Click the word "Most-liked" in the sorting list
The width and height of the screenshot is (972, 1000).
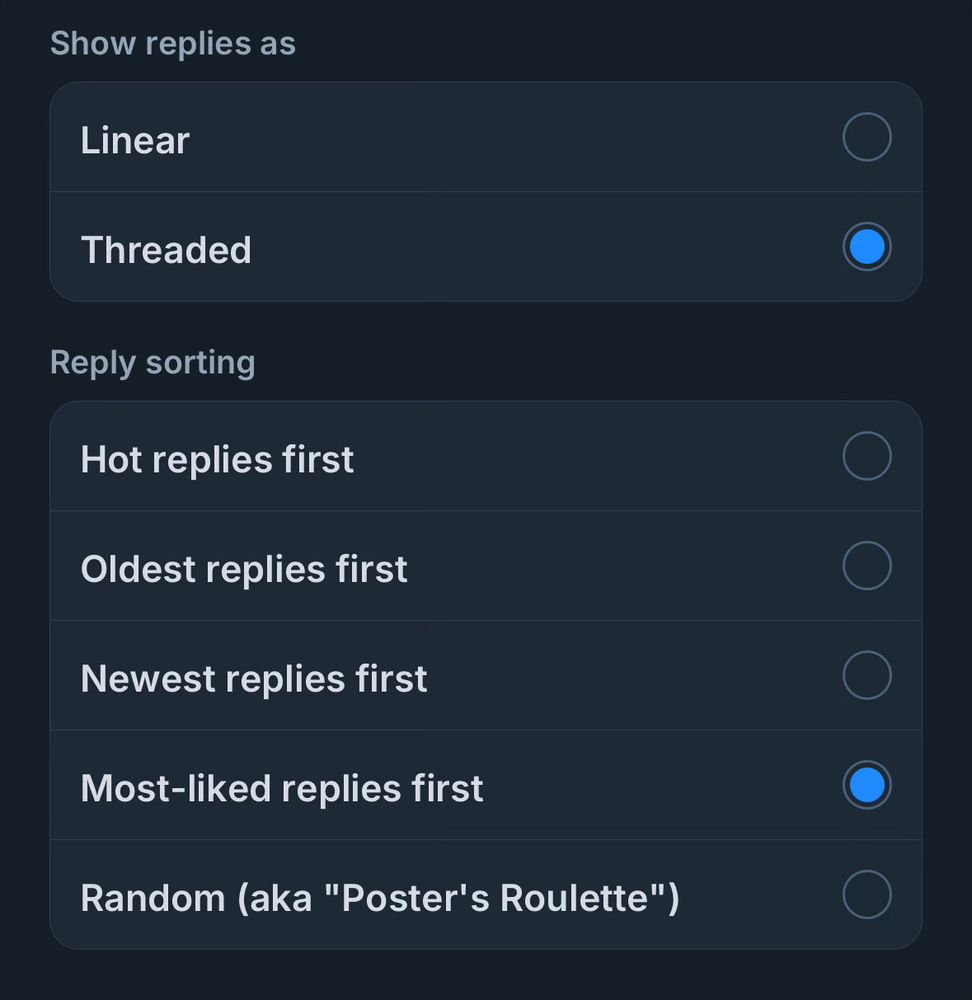tap(175, 789)
